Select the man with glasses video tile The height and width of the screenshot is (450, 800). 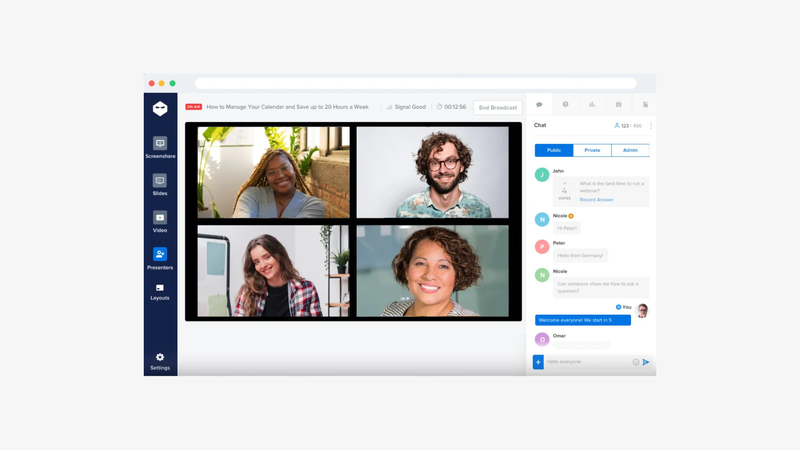[x=433, y=172]
